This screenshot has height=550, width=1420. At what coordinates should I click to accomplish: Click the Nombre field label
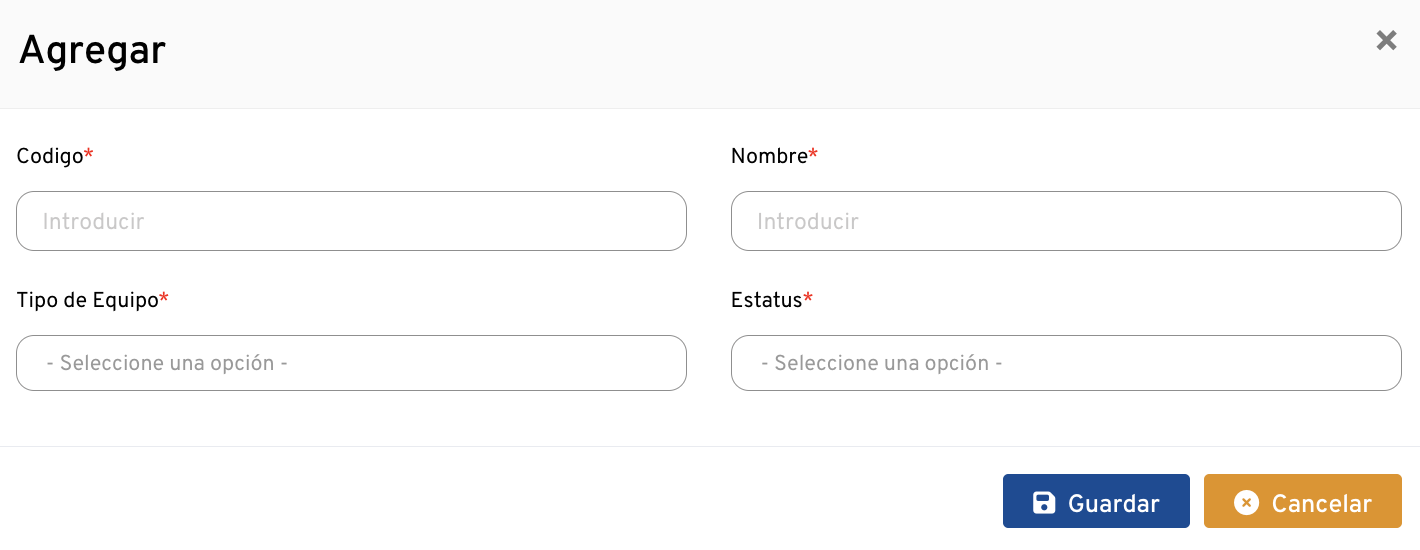769,156
